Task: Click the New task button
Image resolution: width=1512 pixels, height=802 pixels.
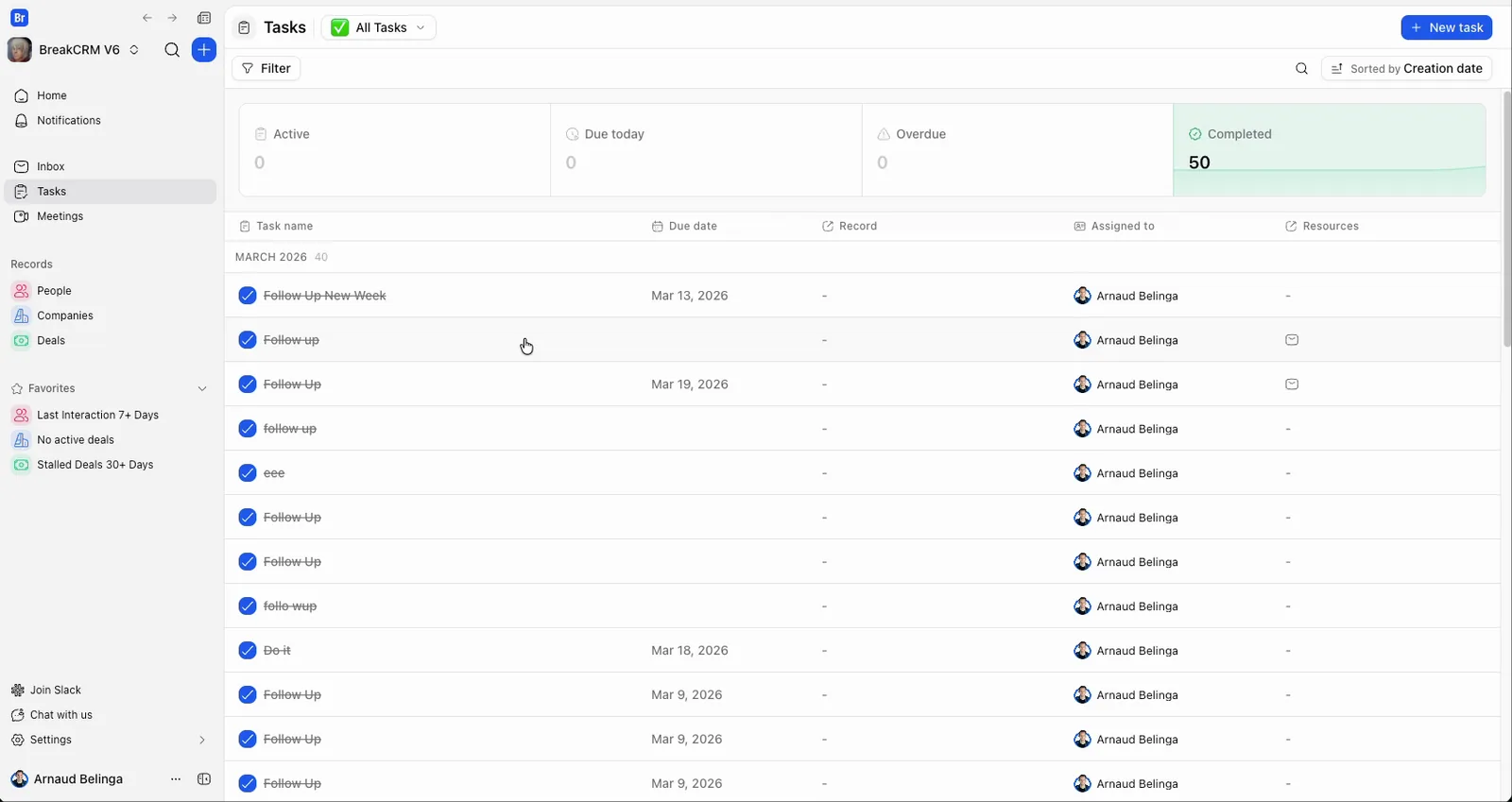Action: 1447,27
